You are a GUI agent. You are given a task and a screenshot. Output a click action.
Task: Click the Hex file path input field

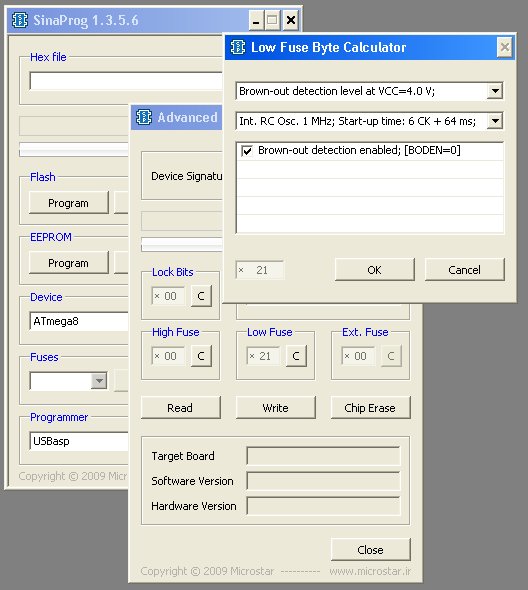pos(126,81)
